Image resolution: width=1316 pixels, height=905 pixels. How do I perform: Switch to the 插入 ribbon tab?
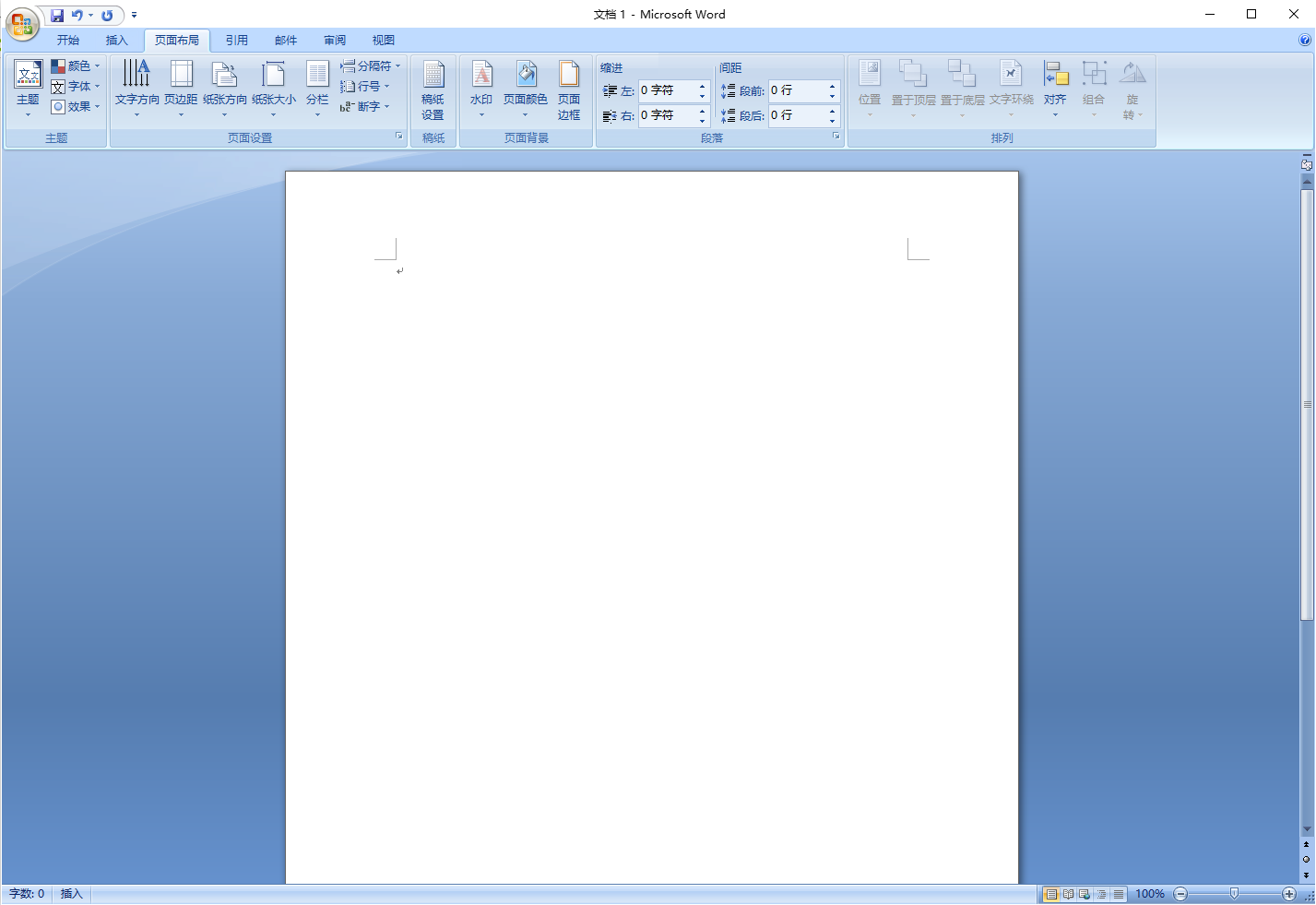pos(116,40)
